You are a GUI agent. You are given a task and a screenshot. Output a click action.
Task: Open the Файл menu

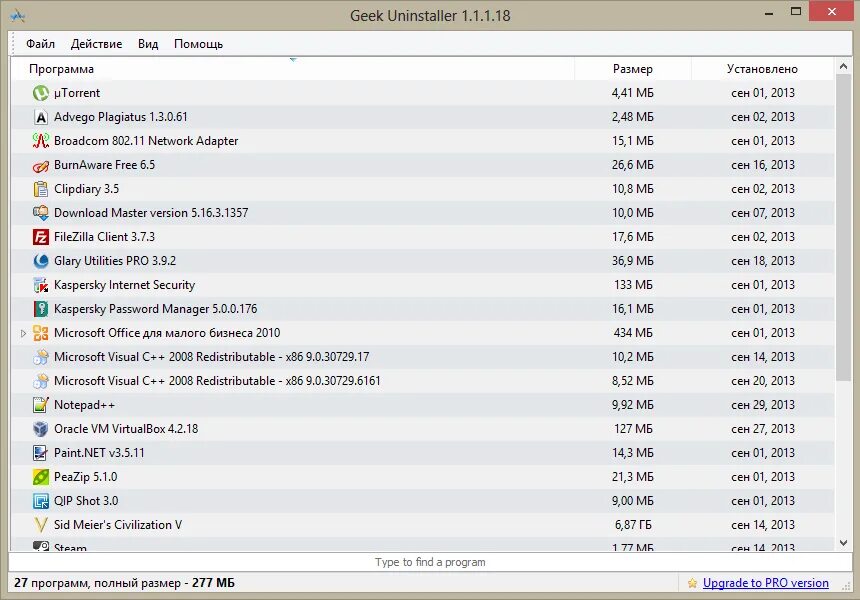pyautogui.click(x=41, y=44)
